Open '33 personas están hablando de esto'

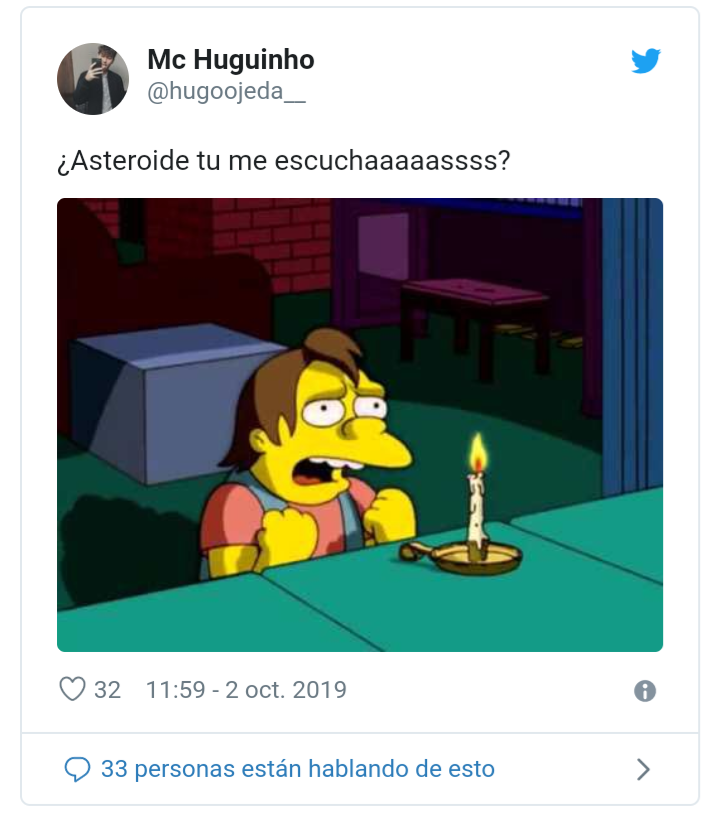click(x=298, y=769)
